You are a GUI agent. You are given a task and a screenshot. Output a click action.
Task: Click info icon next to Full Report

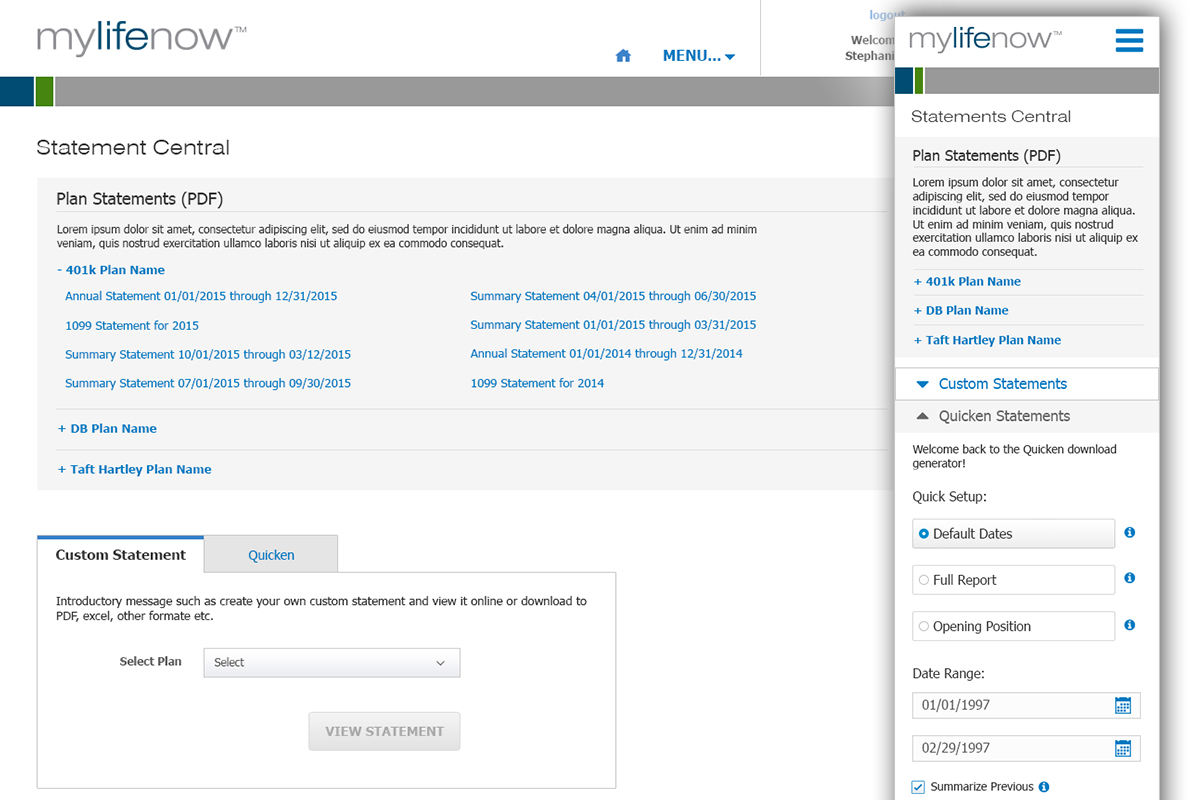click(1129, 579)
